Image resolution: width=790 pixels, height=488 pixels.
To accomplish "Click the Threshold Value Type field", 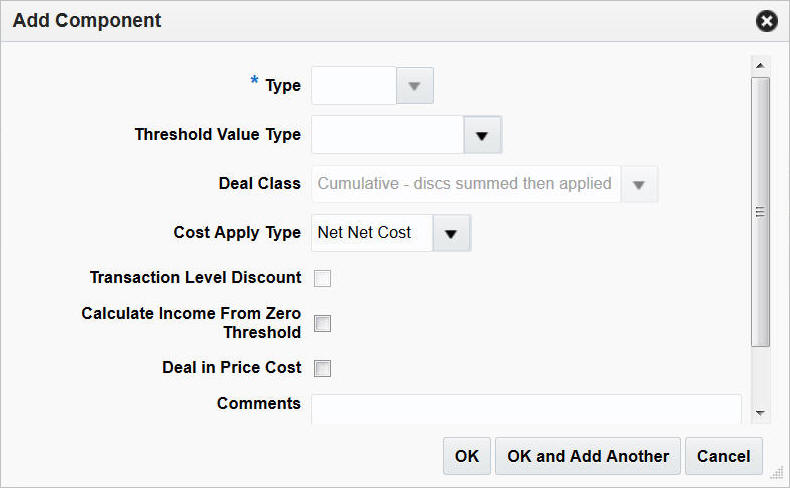I will 387,135.
